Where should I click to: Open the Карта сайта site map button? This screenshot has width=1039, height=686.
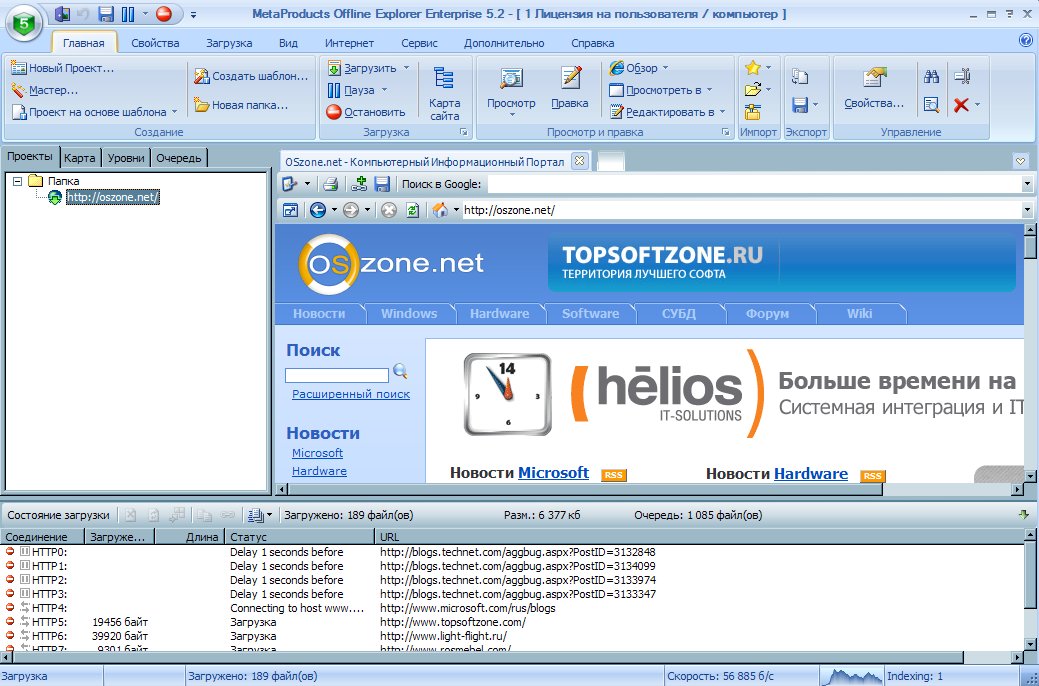coord(444,93)
